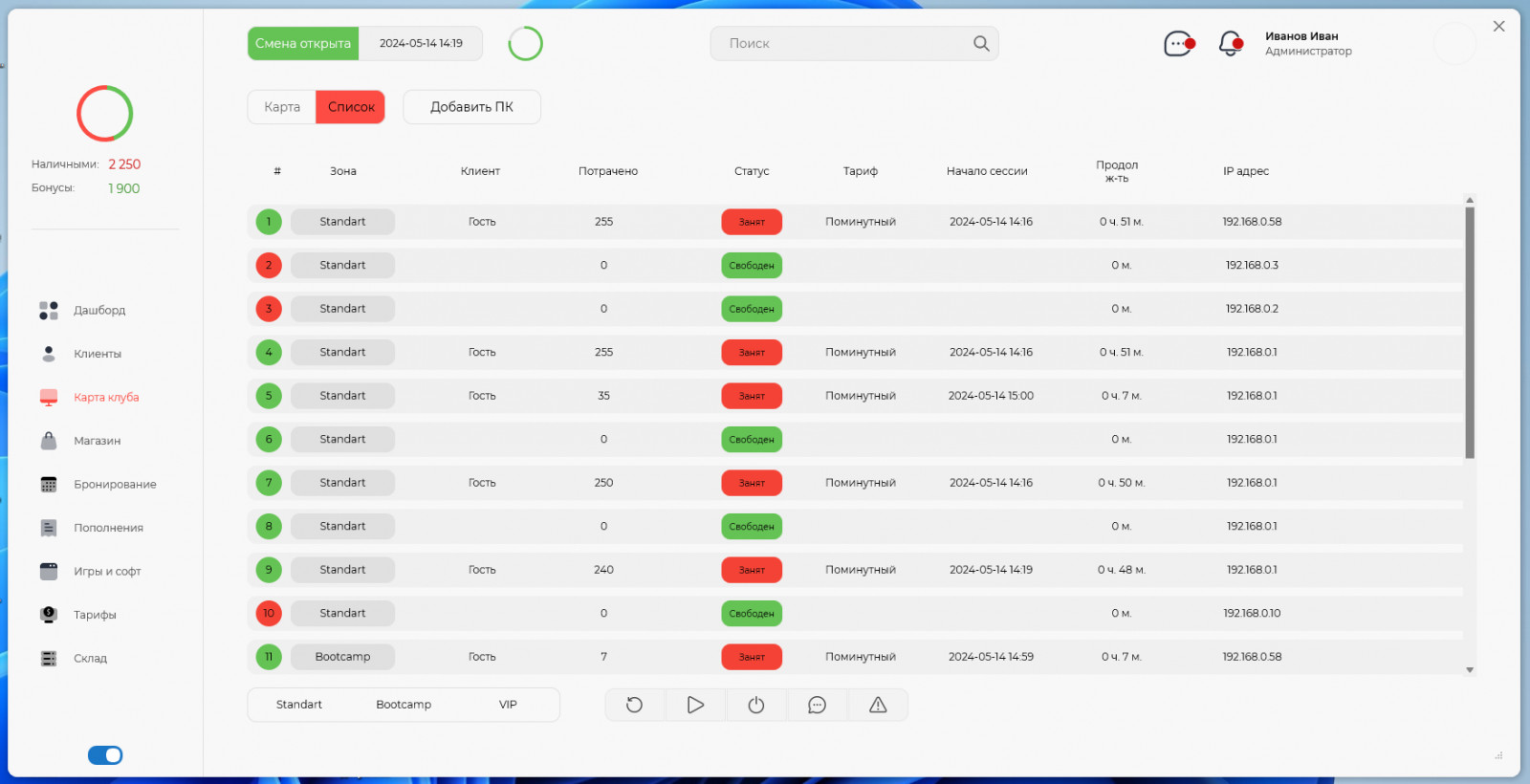Screen dimensions: 1530x784
Task: Filter by Bootcamp zone tab
Action: (x=404, y=705)
